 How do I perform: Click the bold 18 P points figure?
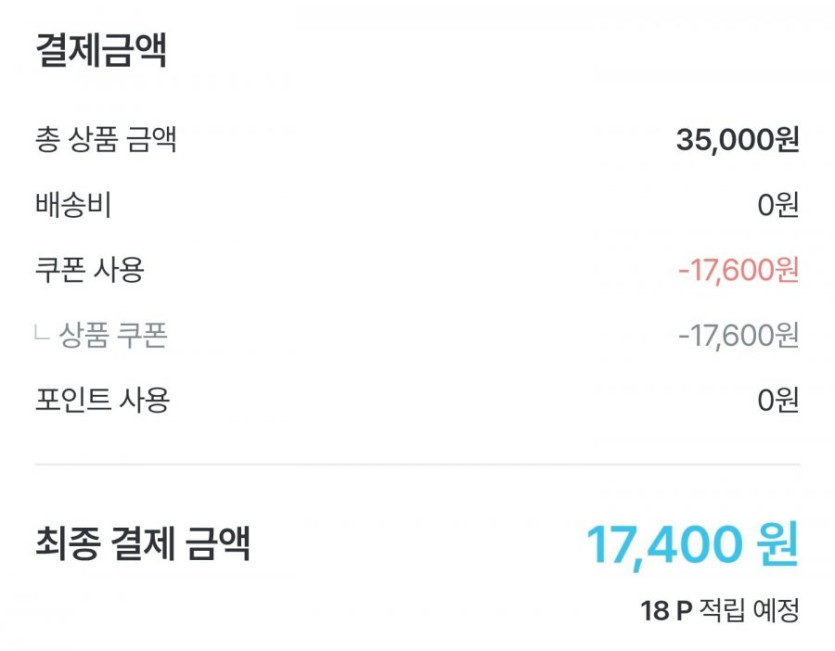click(x=666, y=610)
